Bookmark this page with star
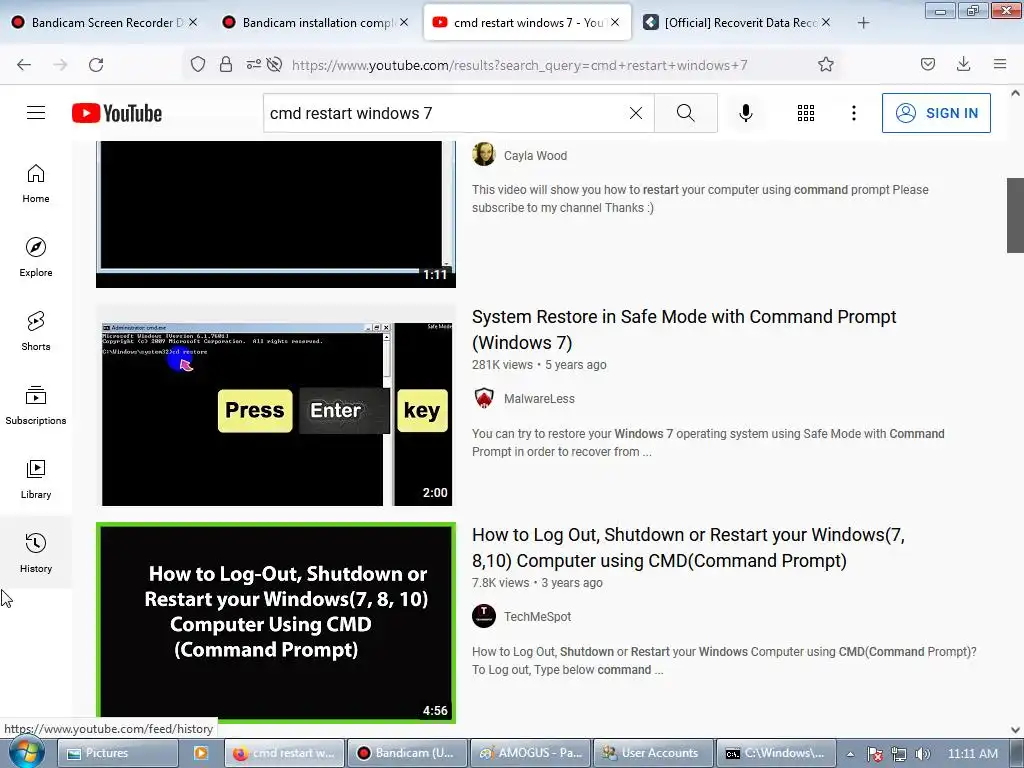 point(825,64)
